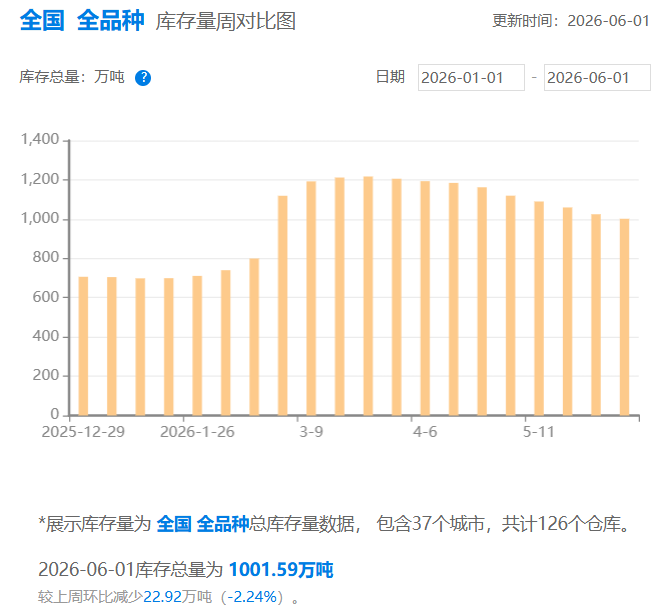The height and width of the screenshot is (610, 660).
Task: Select the last bar for 2026-06-01
Action: (x=624, y=317)
